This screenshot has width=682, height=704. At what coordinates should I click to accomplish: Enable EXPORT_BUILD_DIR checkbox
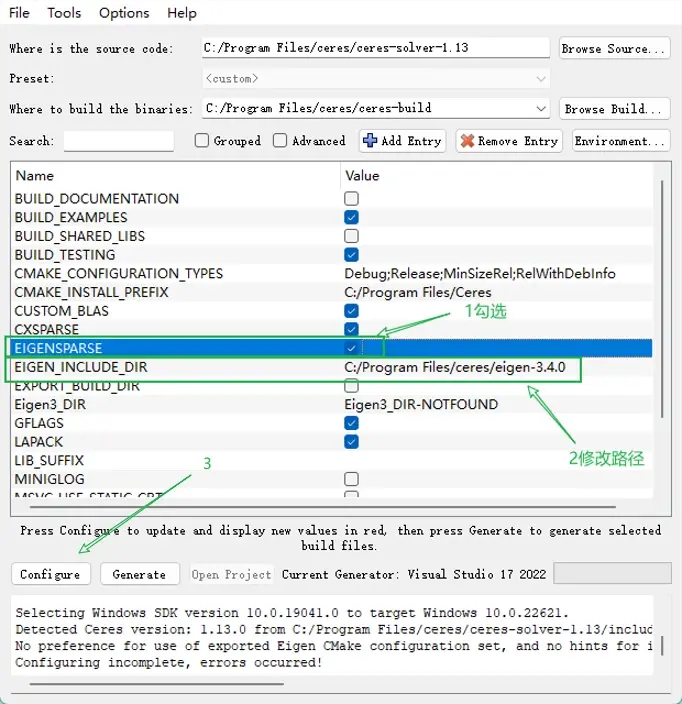point(351,386)
